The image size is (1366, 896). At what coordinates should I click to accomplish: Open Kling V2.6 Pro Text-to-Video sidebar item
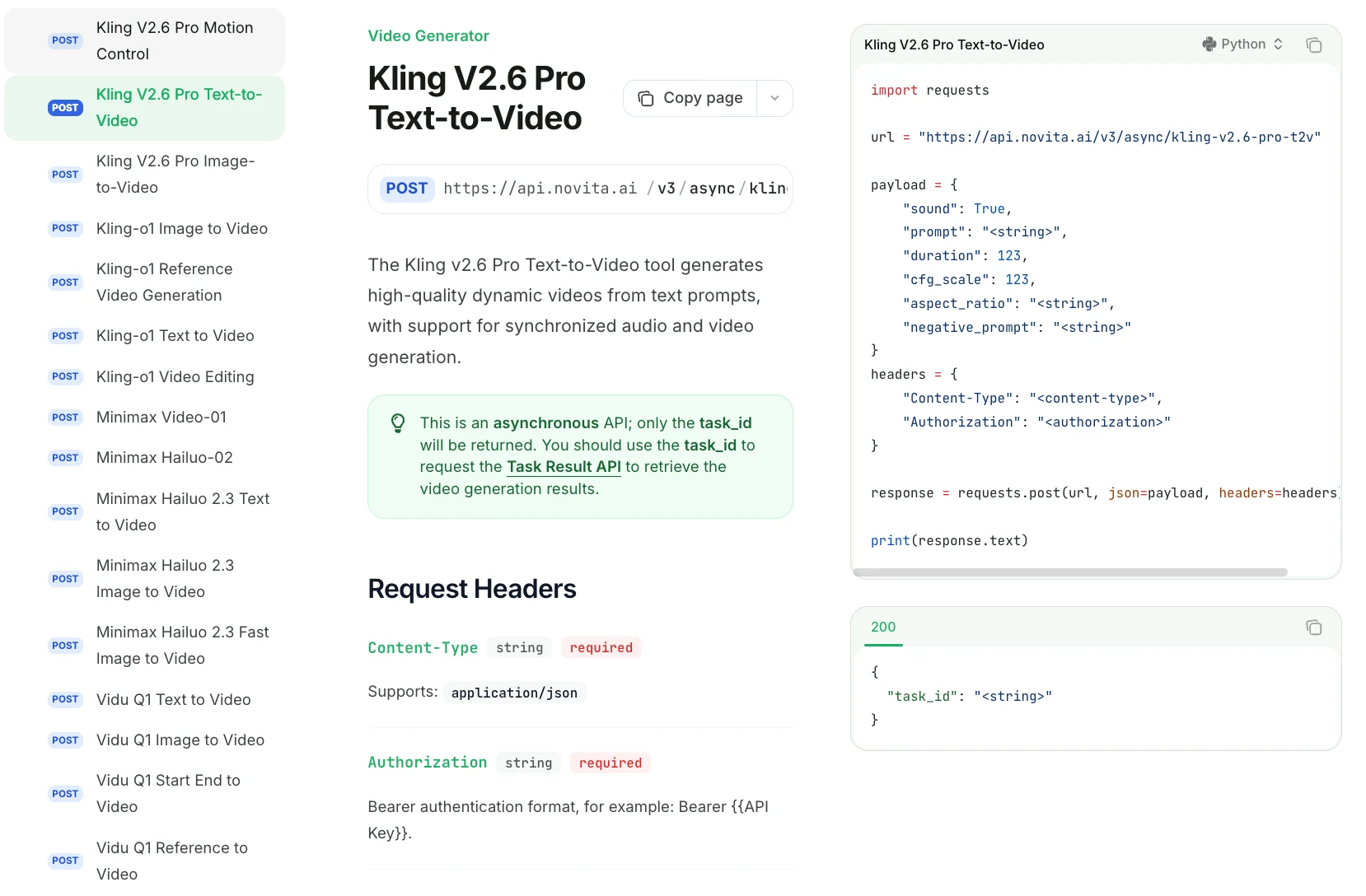[x=145, y=108]
